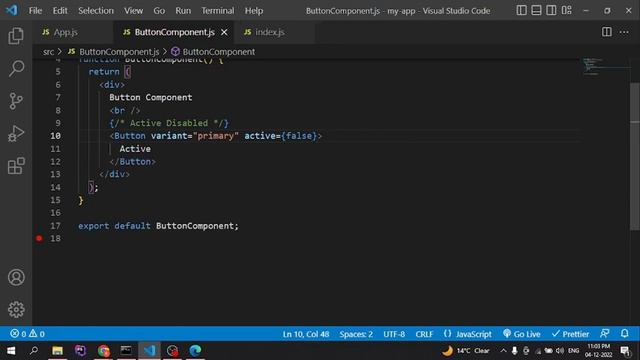640x360 pixels.
Task: Toggle the Panel layout button
Action: 536,10
